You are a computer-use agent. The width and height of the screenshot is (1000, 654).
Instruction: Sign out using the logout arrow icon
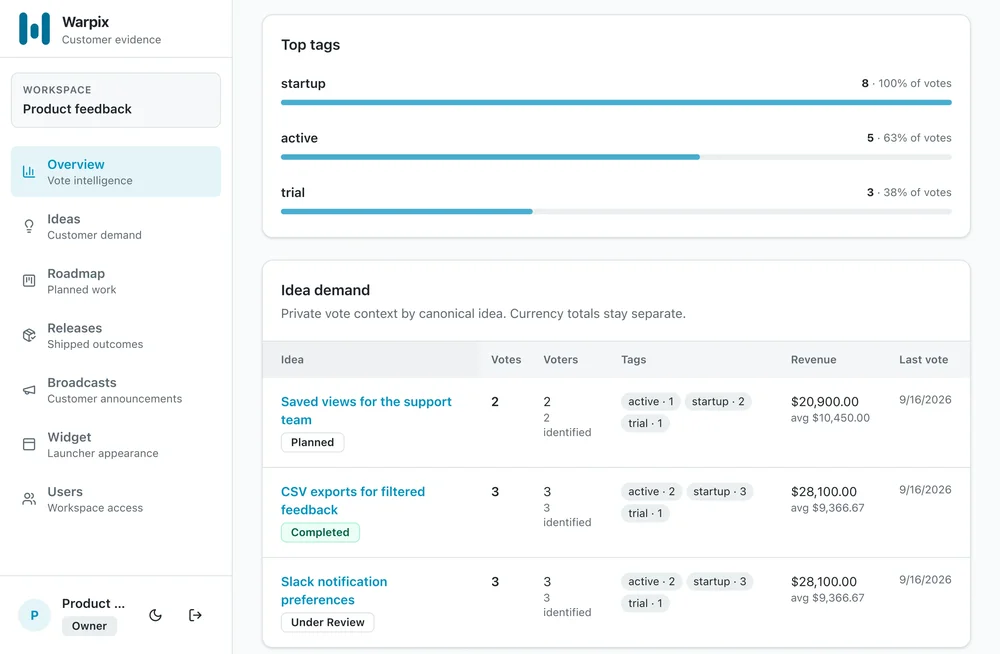[195, 615]
